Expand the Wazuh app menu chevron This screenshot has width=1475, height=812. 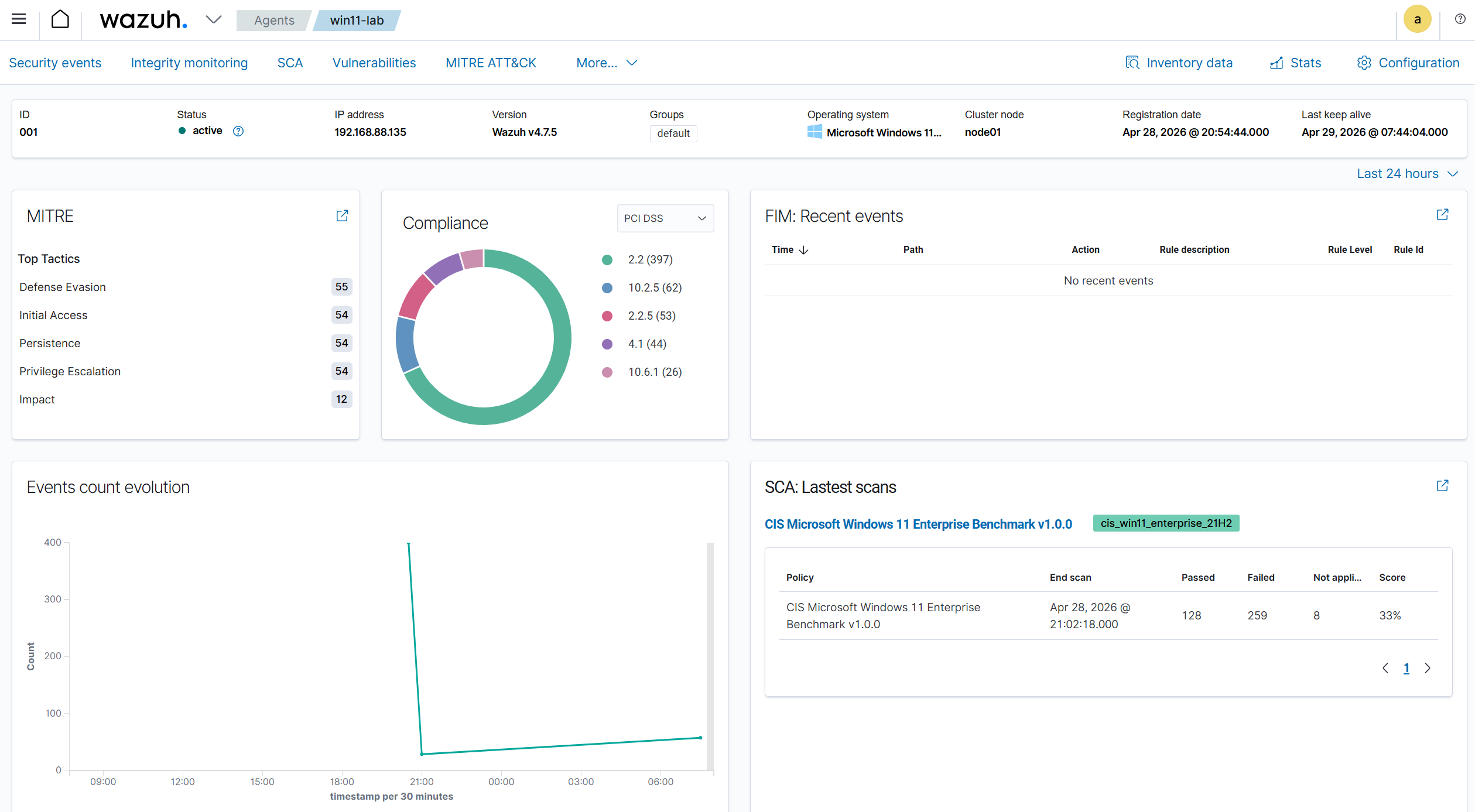click(x=214, y=20)
